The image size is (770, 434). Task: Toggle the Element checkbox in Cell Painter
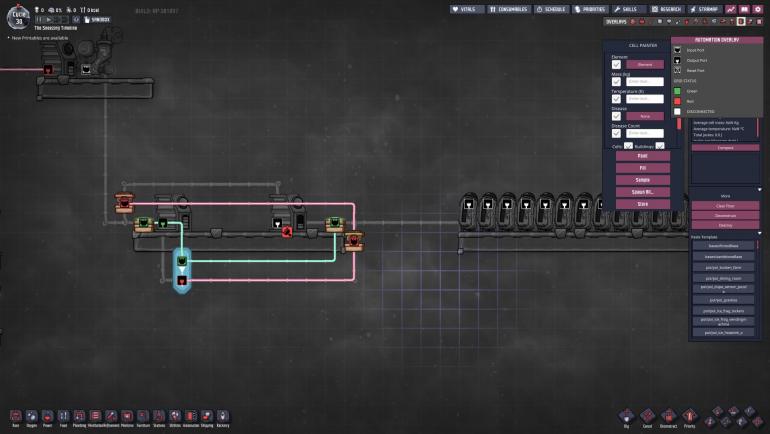click(617, 64)
